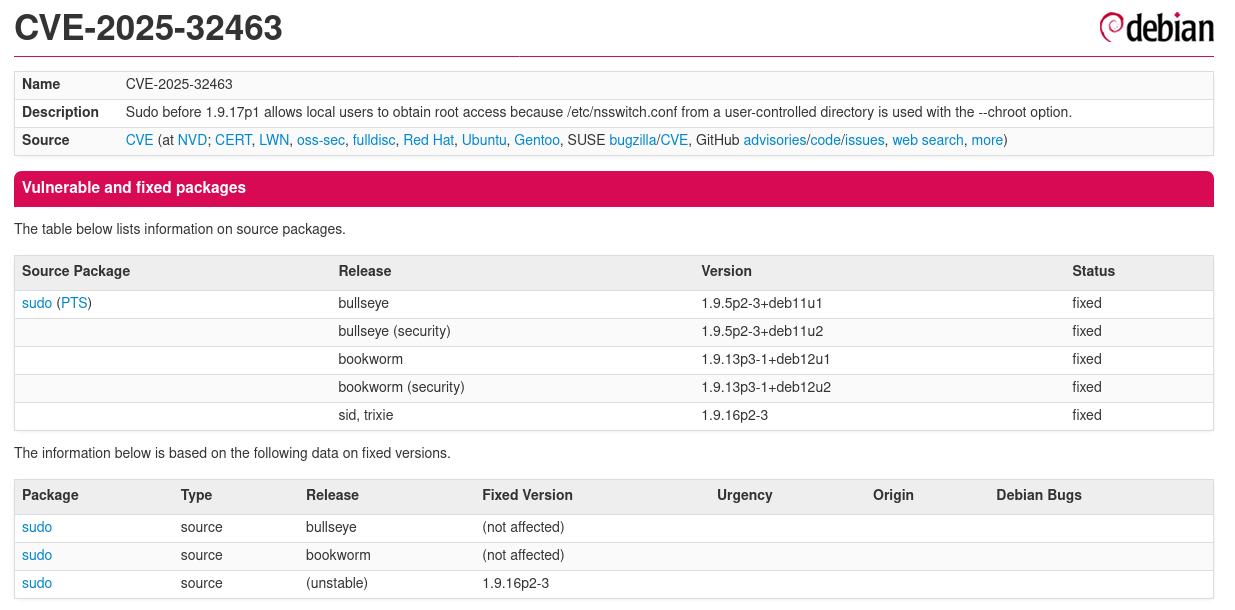Open the CVE source link
Image resolution: width=1235 pixels, height=610 pixels.
click(140, 140)
